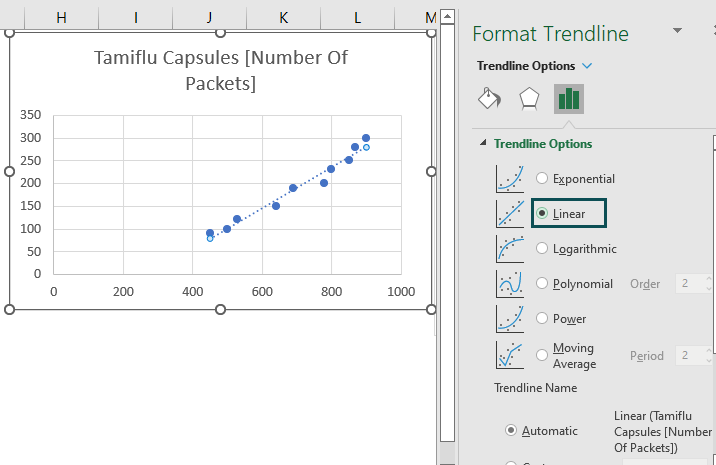Select the Moving Average radio button
Screen dimensions: 716x465
pos(542,355)
